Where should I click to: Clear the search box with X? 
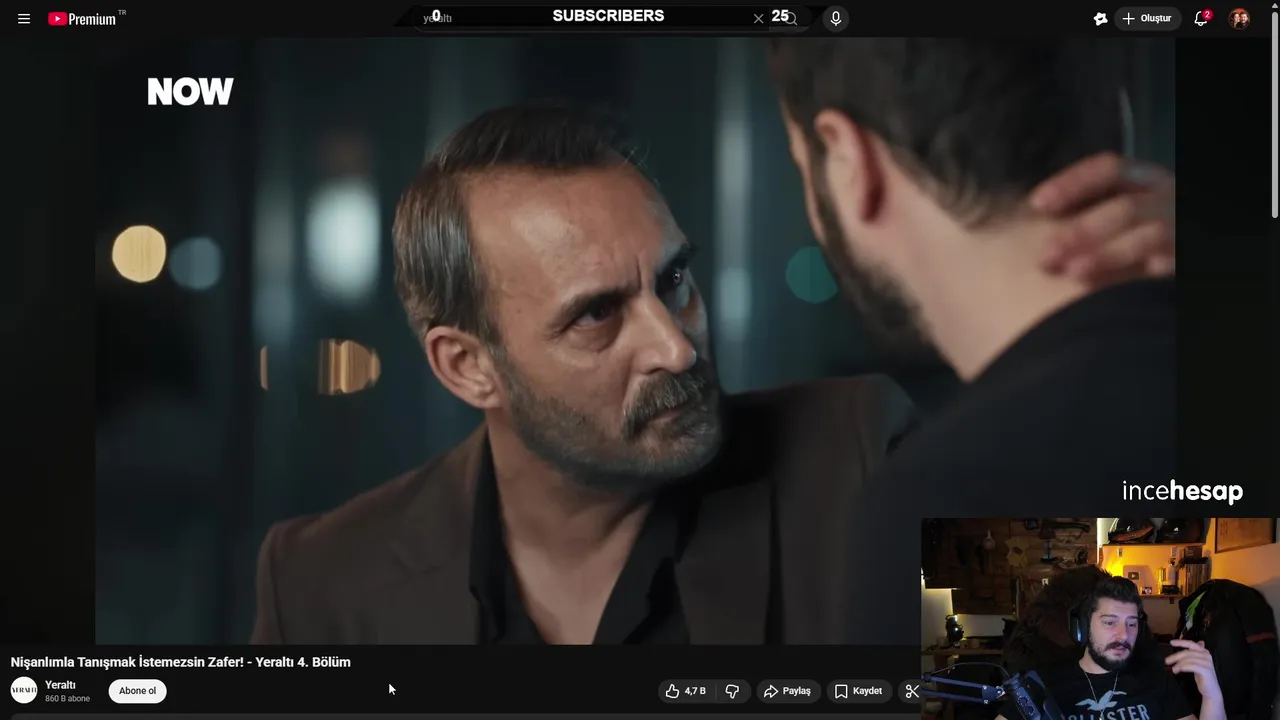pyautogui.click(x=758, y=18)
